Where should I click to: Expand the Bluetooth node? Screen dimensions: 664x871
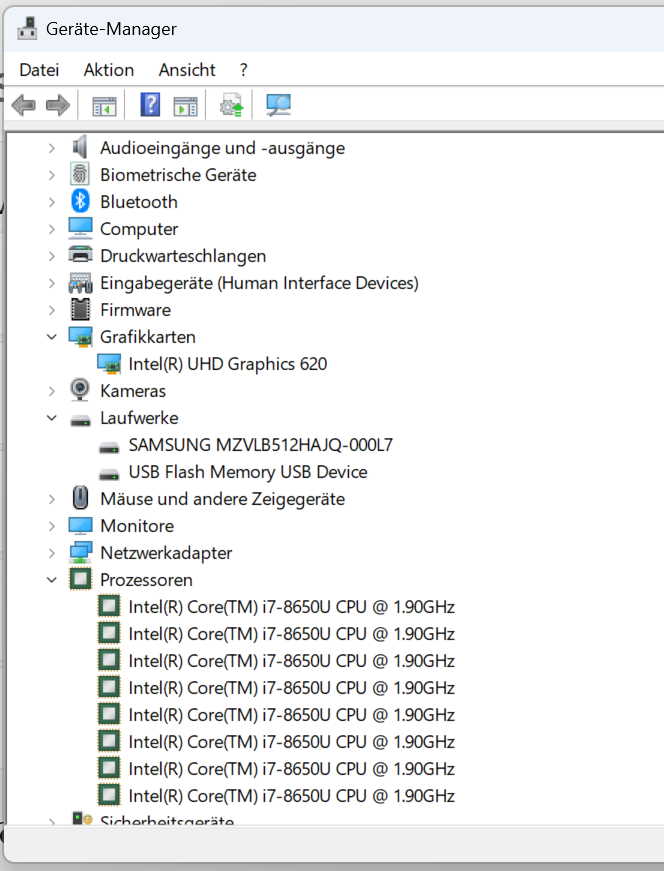52,202
